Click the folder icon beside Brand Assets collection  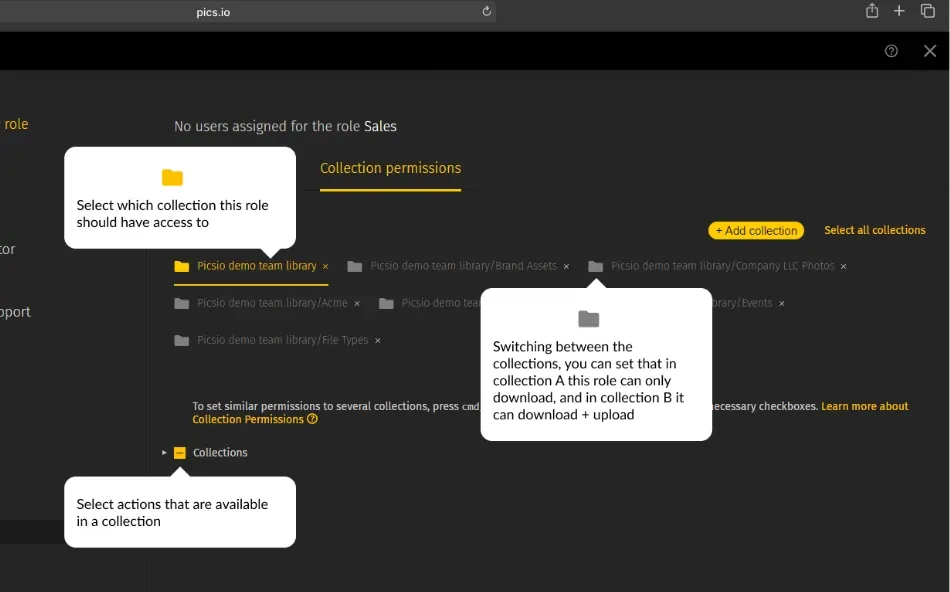point(354,267)
